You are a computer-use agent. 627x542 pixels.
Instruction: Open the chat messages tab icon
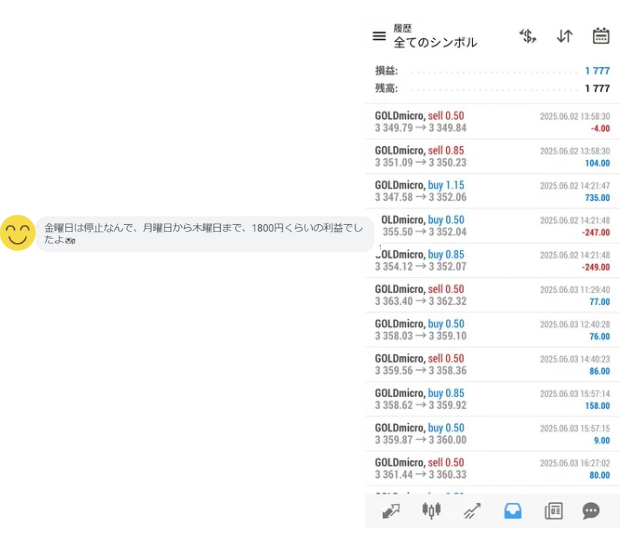pos(591,511)
